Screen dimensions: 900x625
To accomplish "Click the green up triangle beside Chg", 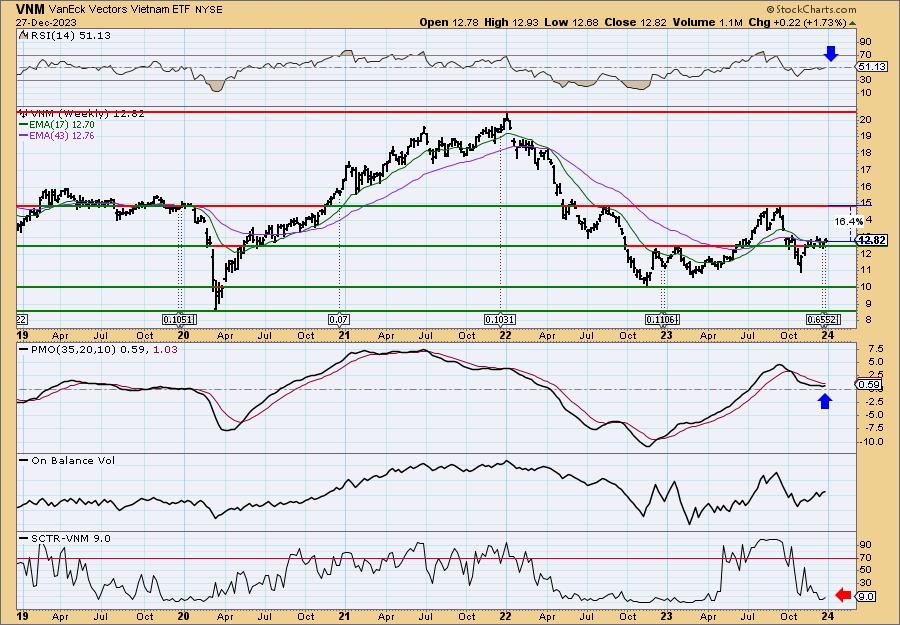I will [x=852, y=23].
